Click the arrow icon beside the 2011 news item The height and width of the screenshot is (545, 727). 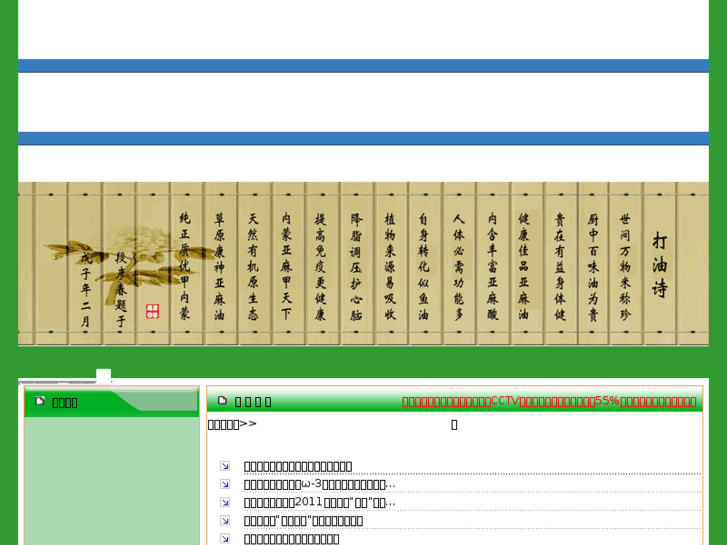(225, 502)
